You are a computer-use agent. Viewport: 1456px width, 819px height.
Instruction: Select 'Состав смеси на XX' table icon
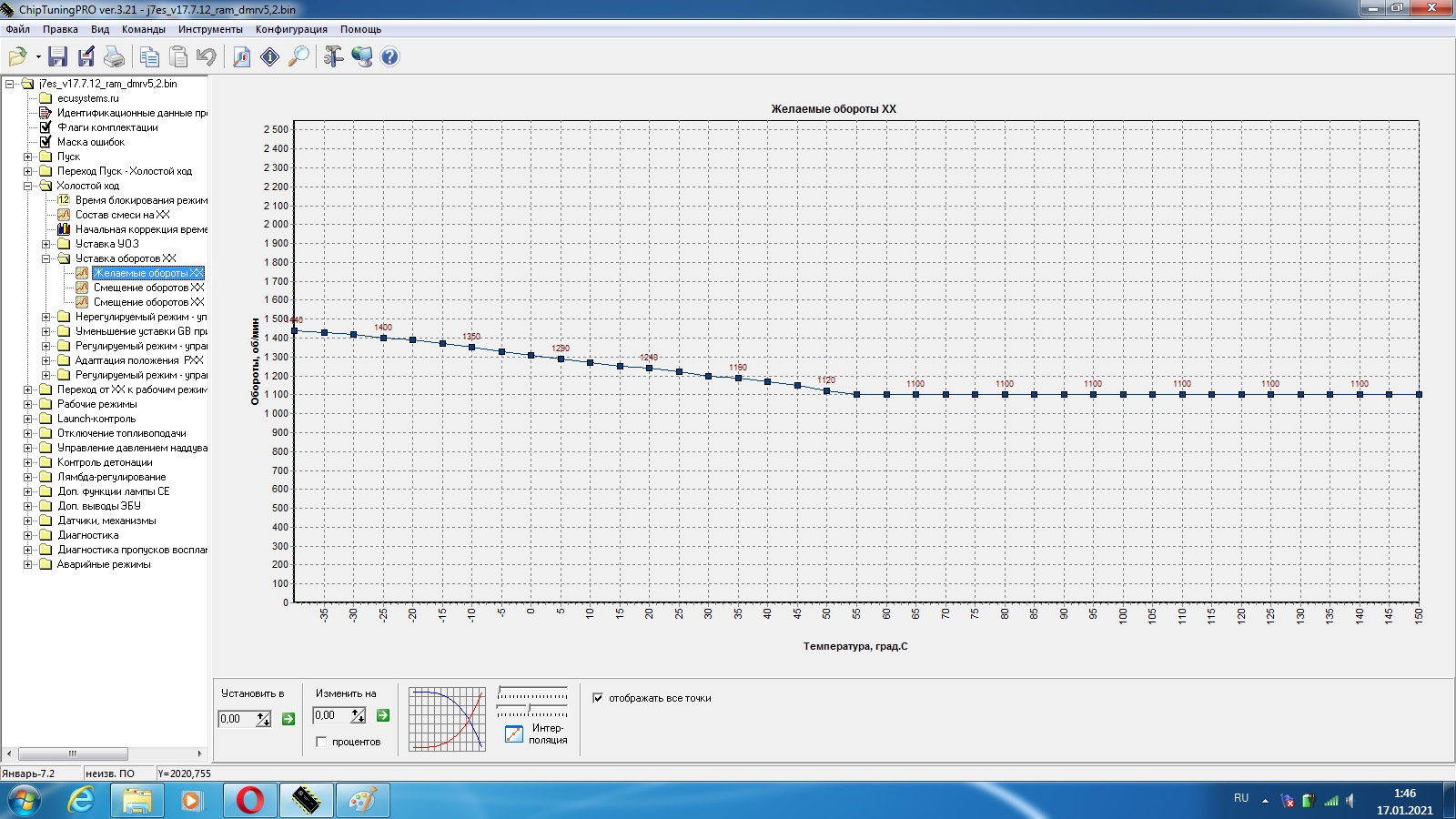click(x=64, y=215)
